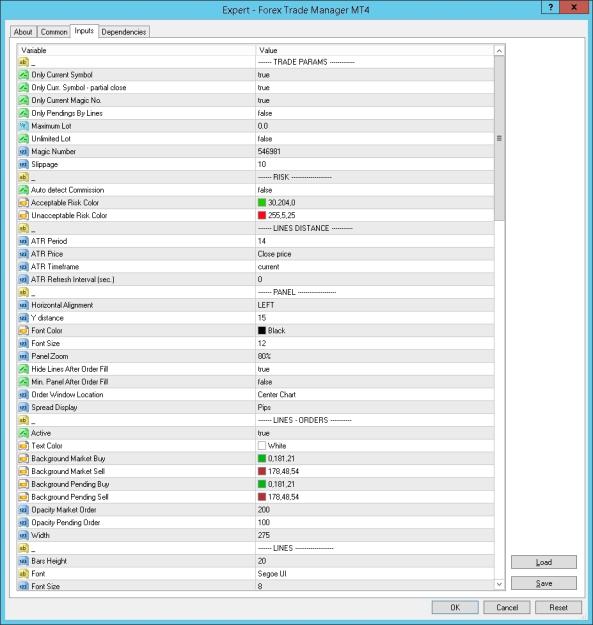This screenshot has height=625, width=593.
Task: Click the color icon beside Background Market Buy
Action: [24, 459]
